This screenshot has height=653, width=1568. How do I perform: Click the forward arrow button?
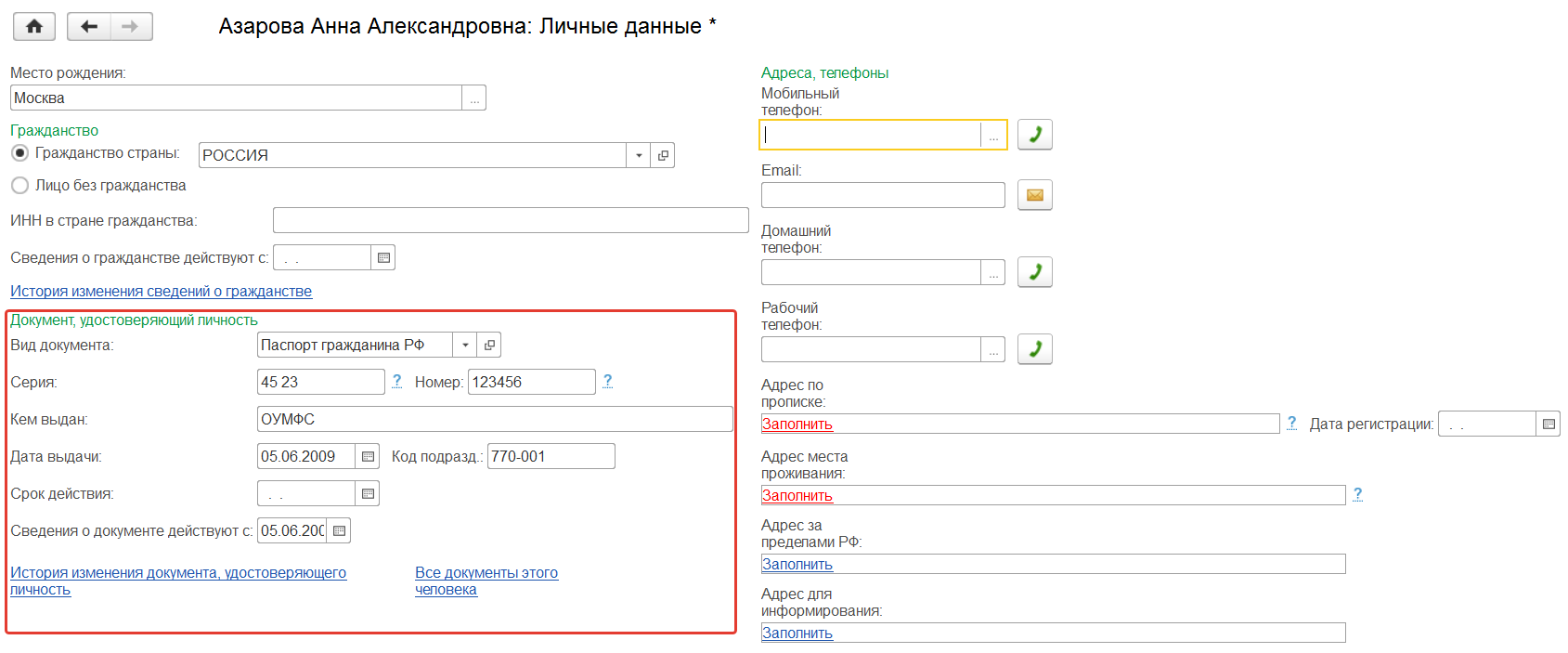point(131,27)
